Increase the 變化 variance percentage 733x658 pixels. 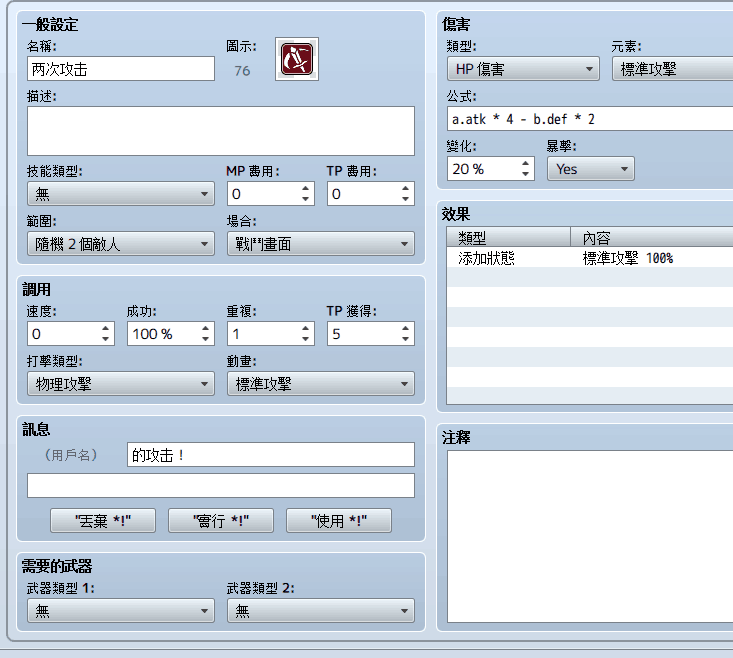point(525,163)
